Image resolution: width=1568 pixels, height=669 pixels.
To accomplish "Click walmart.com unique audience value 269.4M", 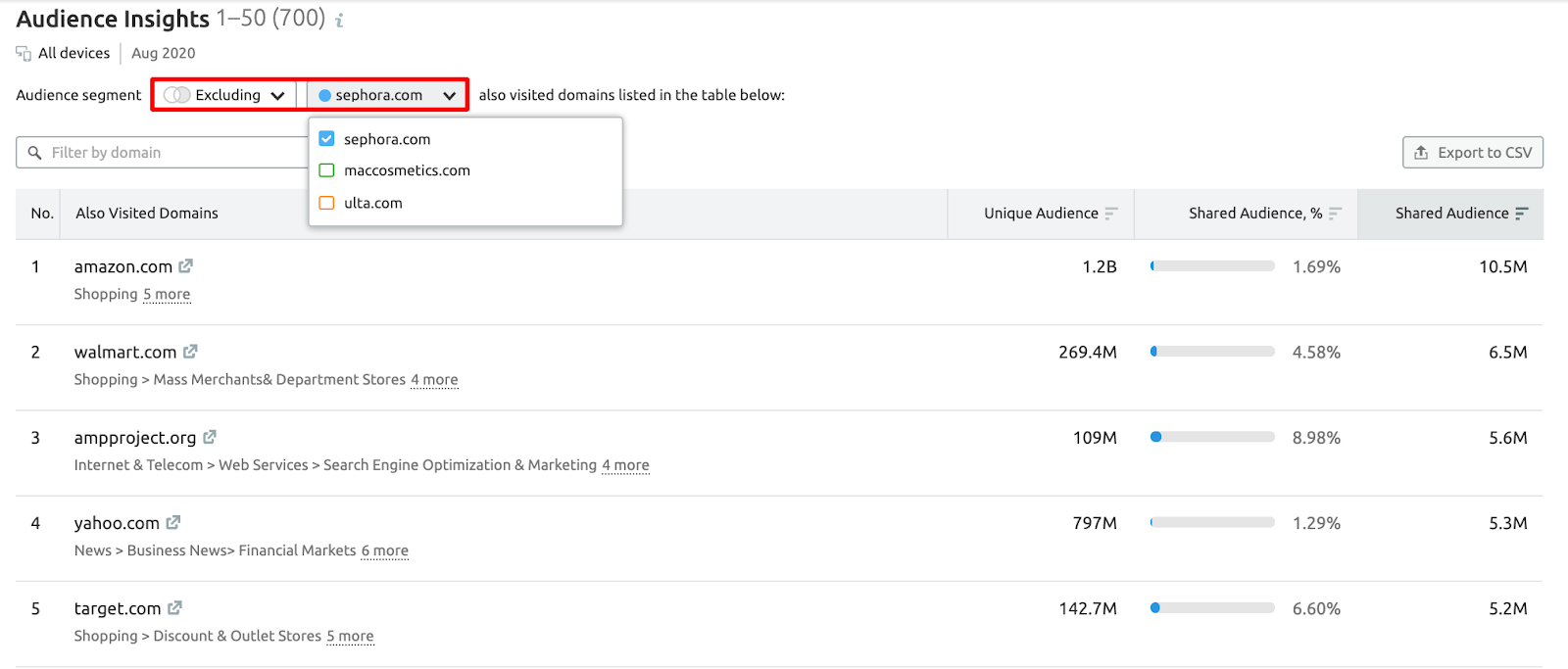I will [x=1088, y=352].
